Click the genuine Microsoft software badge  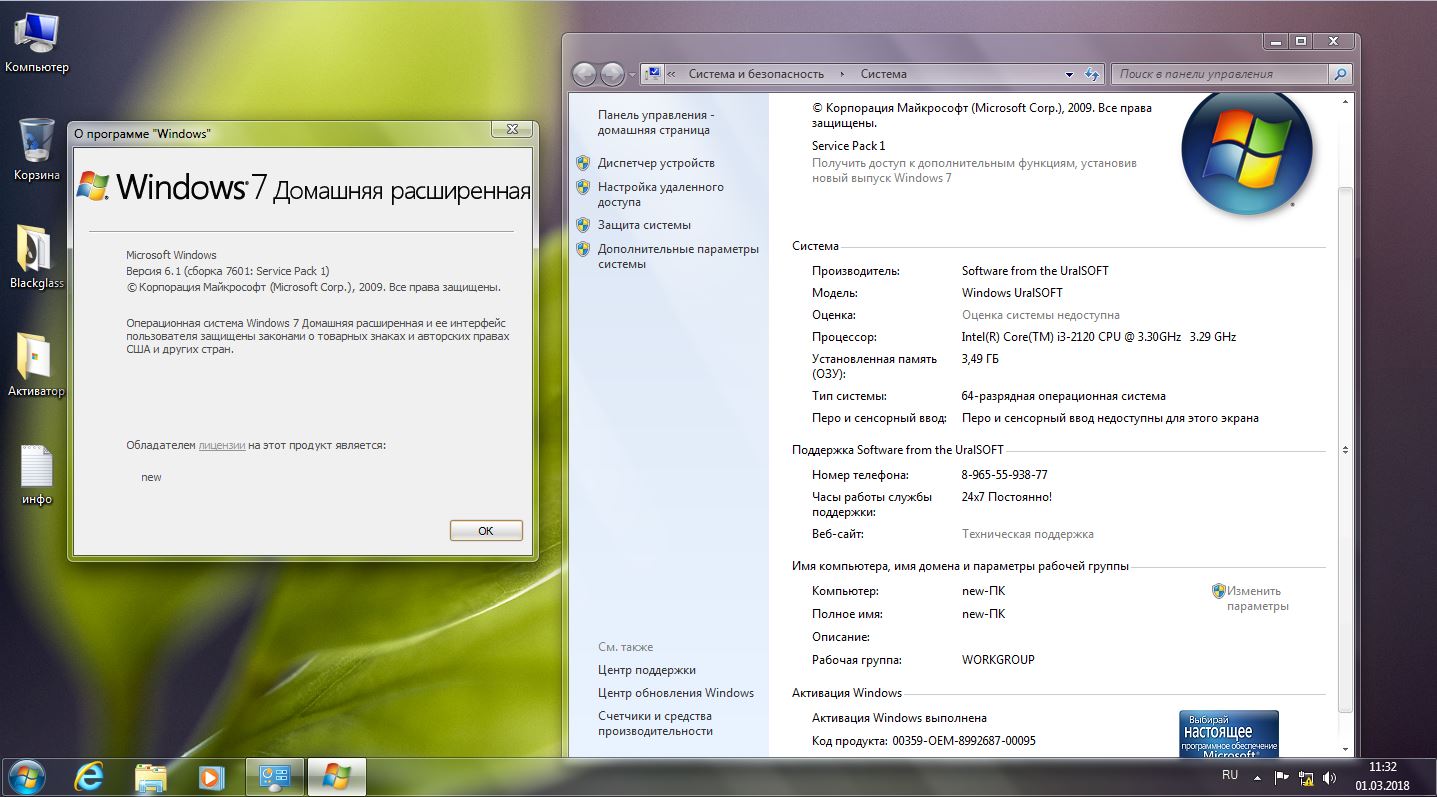pos(1229,733)
